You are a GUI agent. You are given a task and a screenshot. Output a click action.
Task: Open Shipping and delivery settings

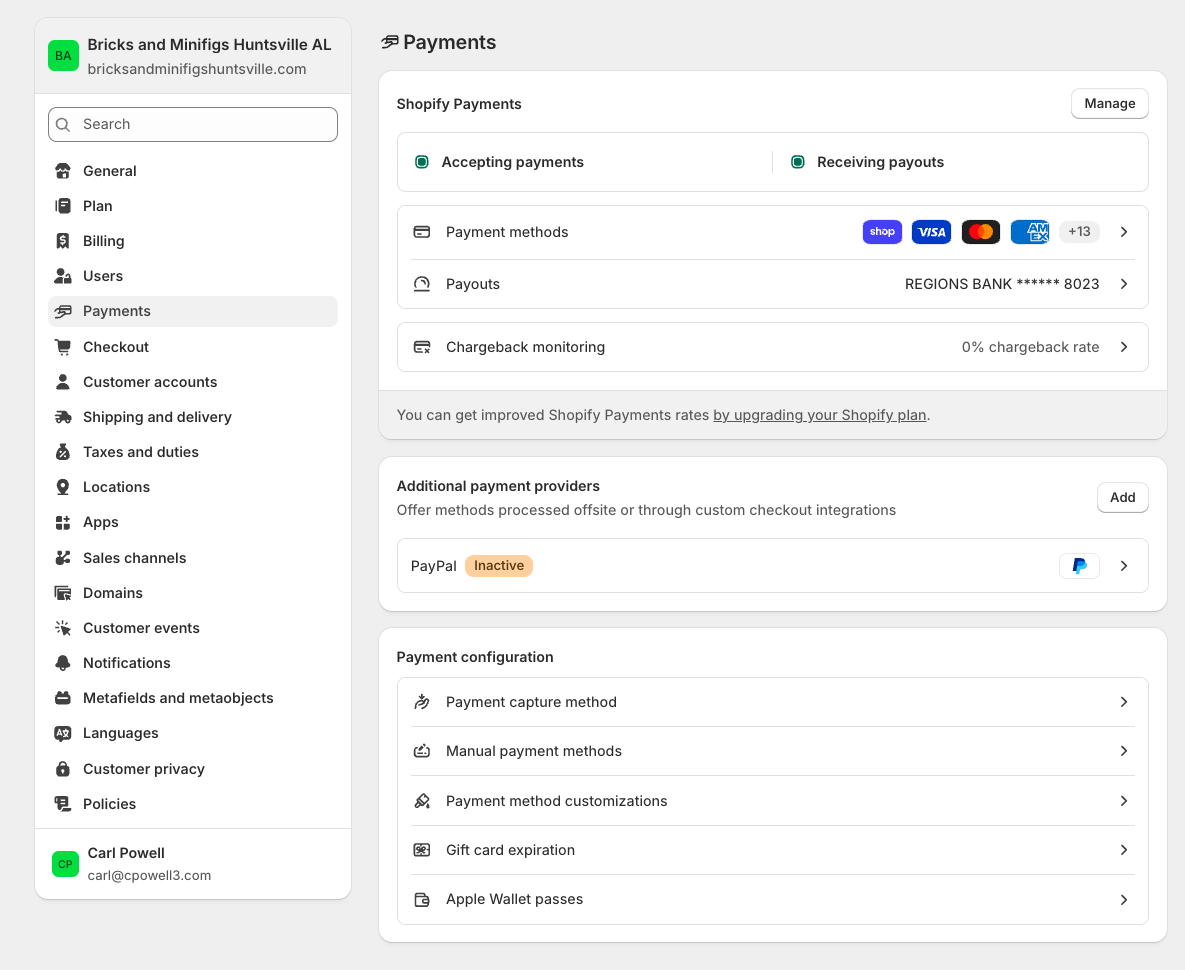point(193,417)
